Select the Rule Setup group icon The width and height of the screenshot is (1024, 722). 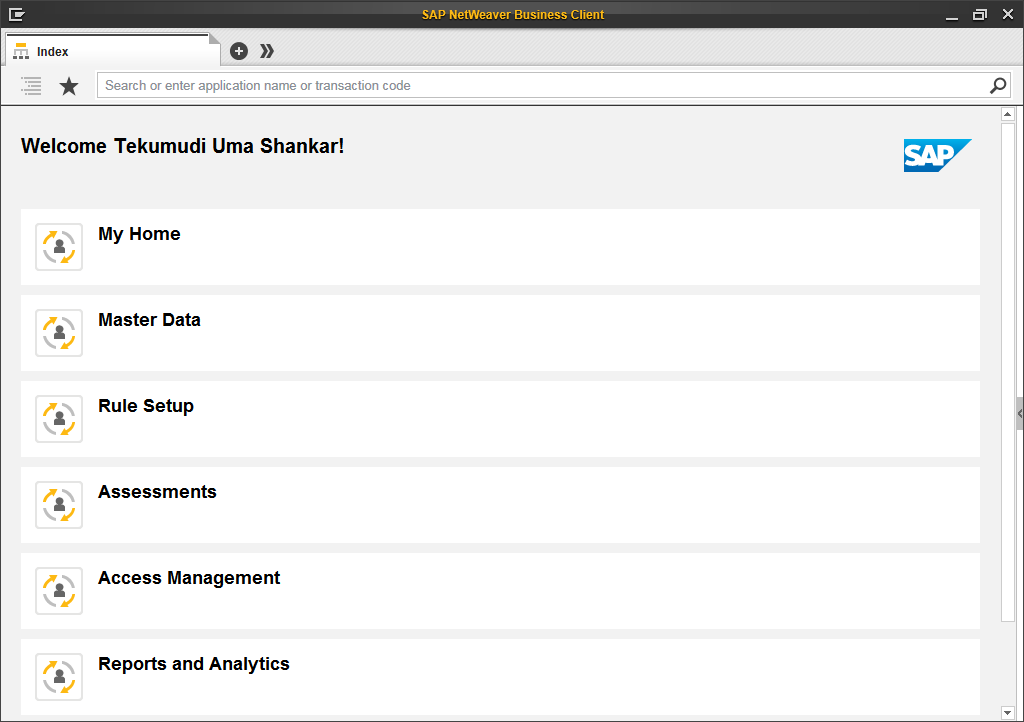click(x=58, y=419)
